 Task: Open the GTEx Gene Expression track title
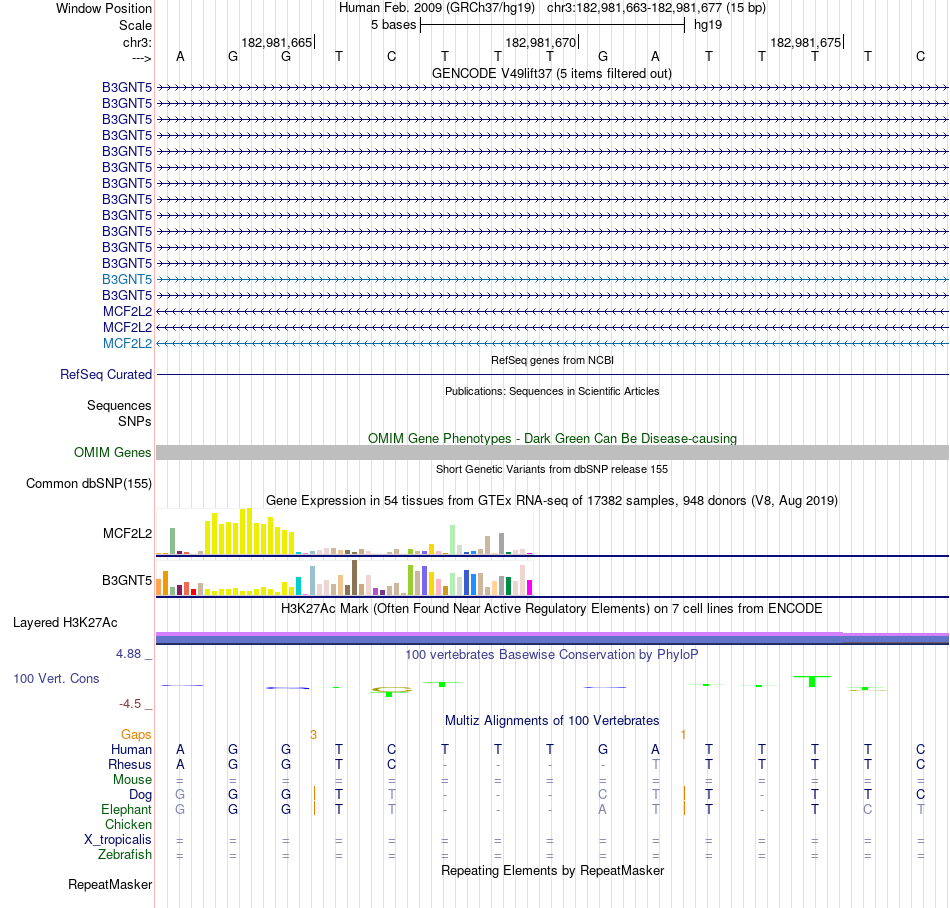tap(552, 500)
